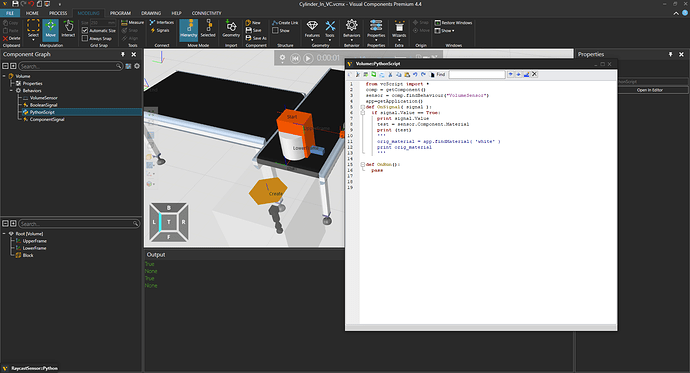
Task: Open the FILE tab
Action: coord(10,13)
